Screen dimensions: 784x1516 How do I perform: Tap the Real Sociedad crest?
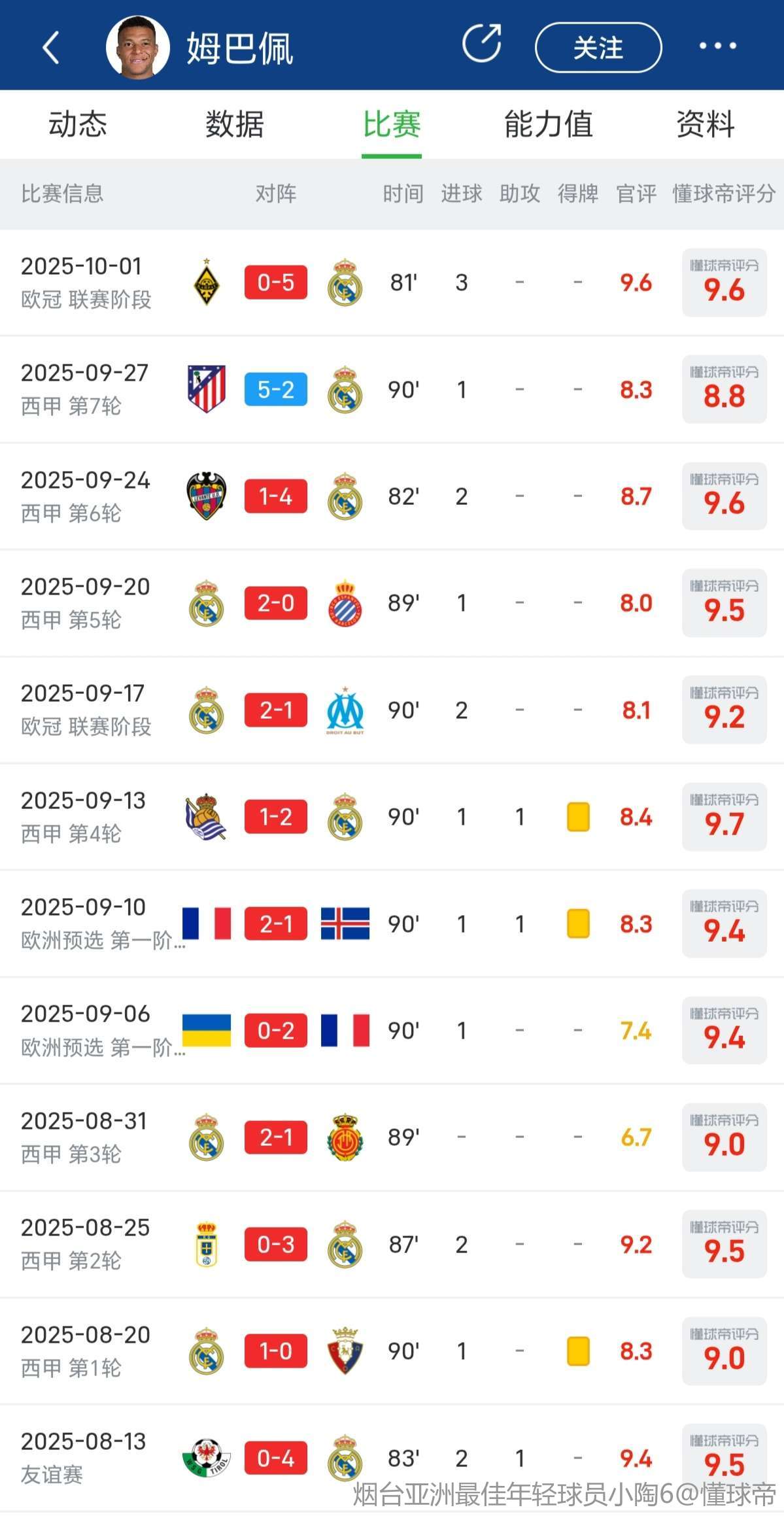click(207, 816)
